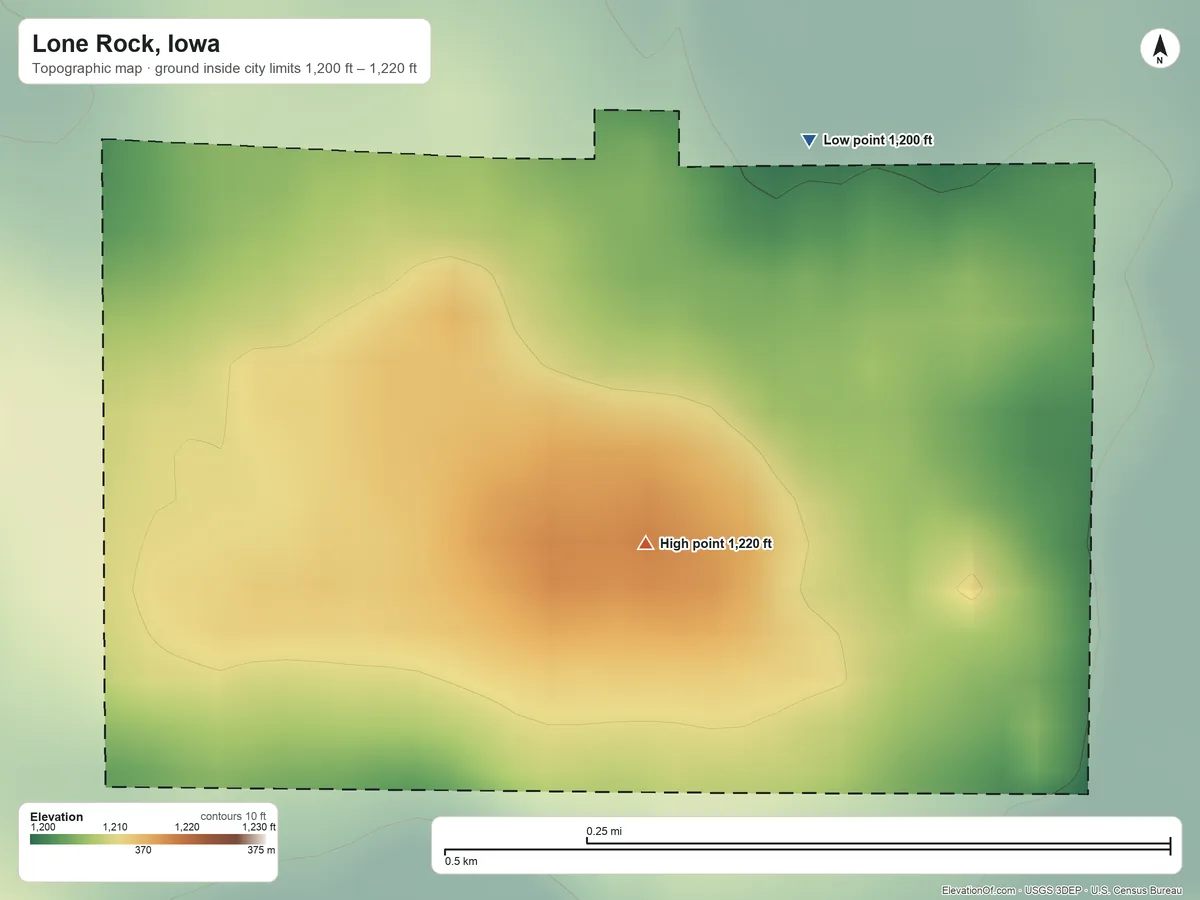Click the '375 m' legend value
Viewport: 1200px width, 900px height.
point(261,851)
